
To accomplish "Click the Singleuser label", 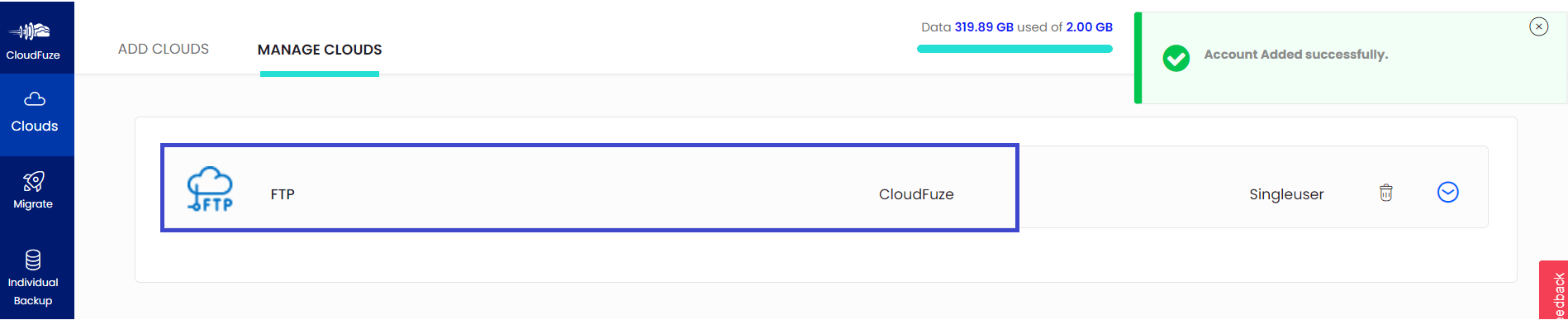I will tap(1286, 194).
